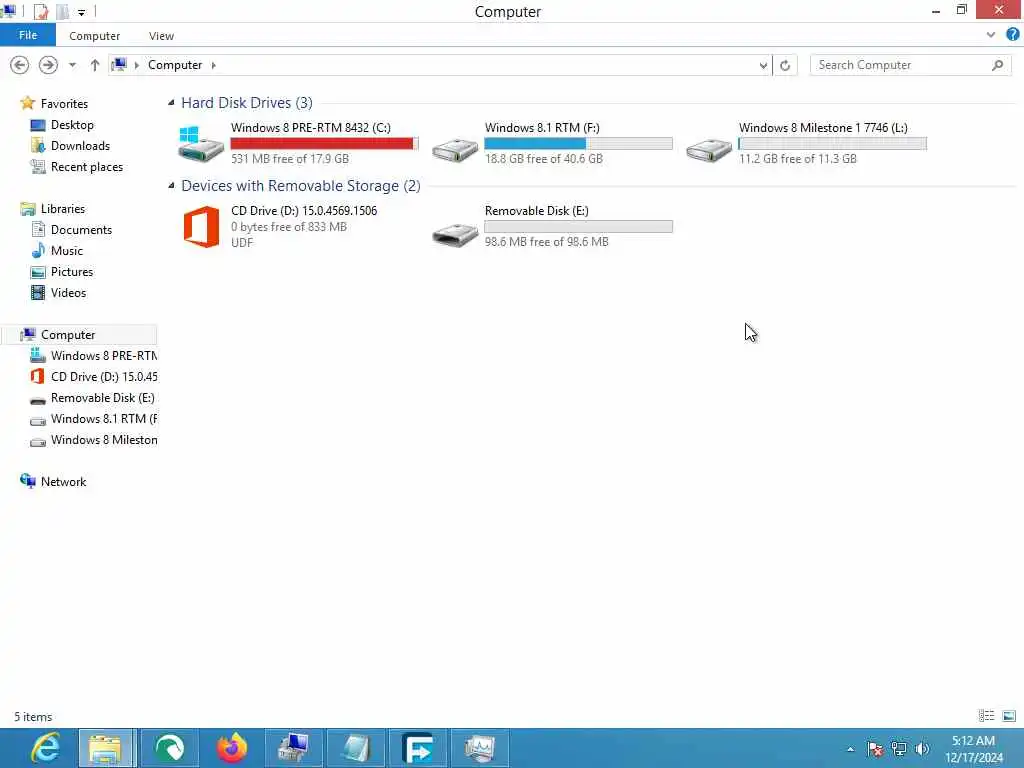Expand the ribbon with the chevron
Viewport: 1024px width, 768px height.
[x=991, y=35]
